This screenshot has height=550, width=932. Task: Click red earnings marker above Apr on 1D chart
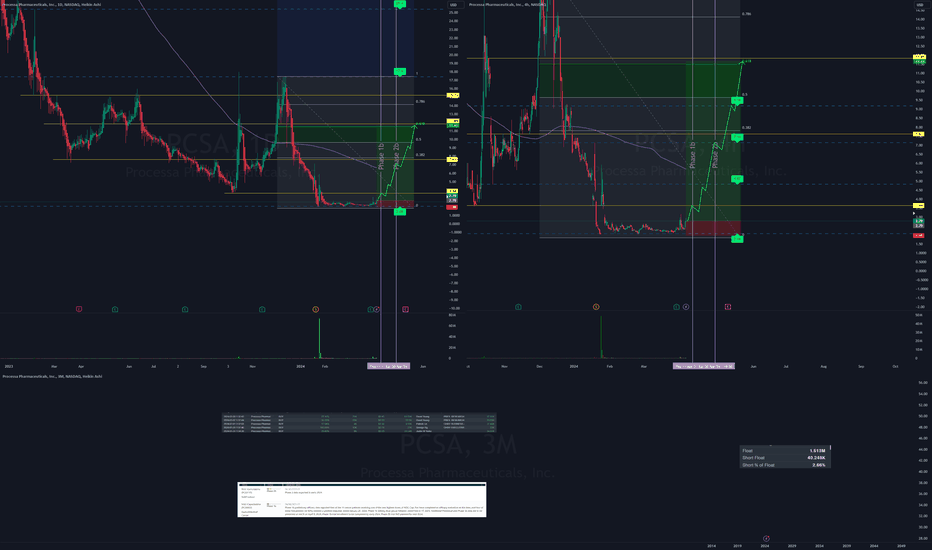pyautogui.click(x=79, y=309)
